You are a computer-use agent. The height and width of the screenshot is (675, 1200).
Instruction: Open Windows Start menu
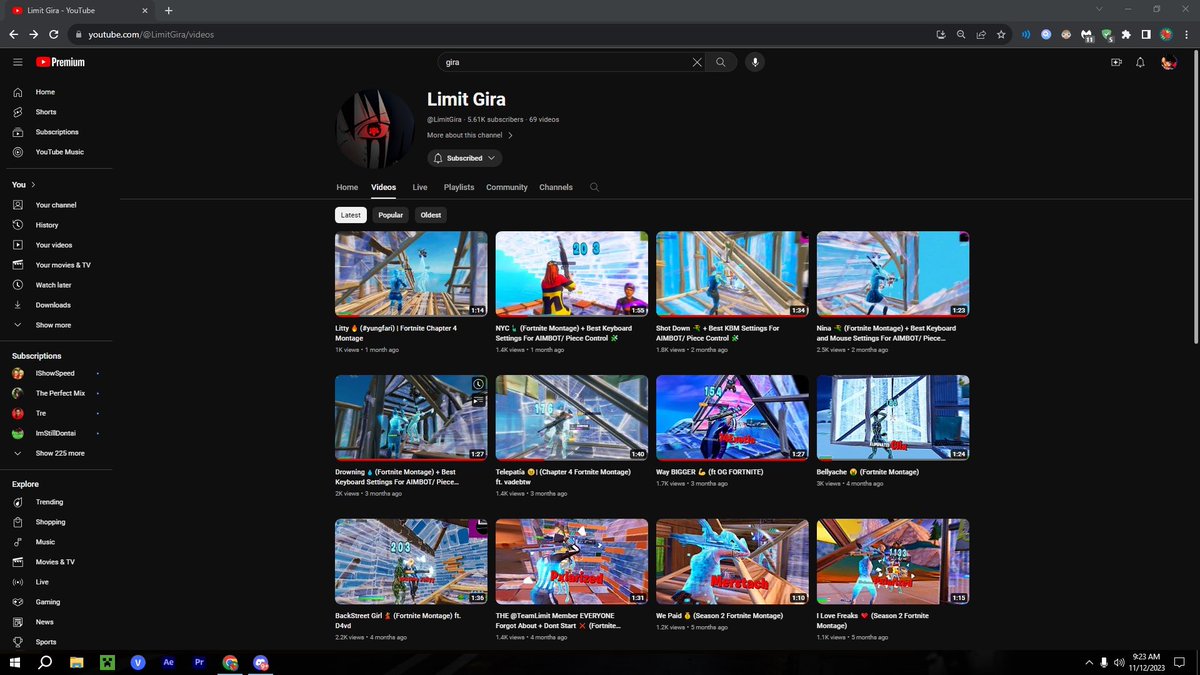(16, 662)
